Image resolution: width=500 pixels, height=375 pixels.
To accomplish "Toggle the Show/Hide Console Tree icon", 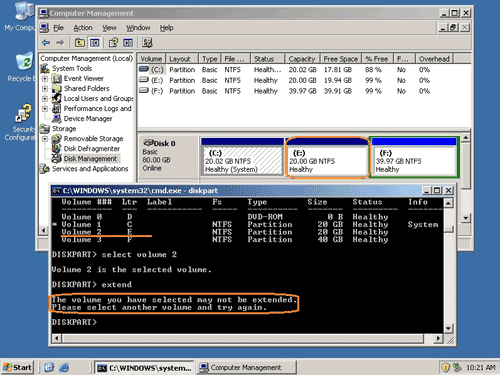I will (95, 43).
